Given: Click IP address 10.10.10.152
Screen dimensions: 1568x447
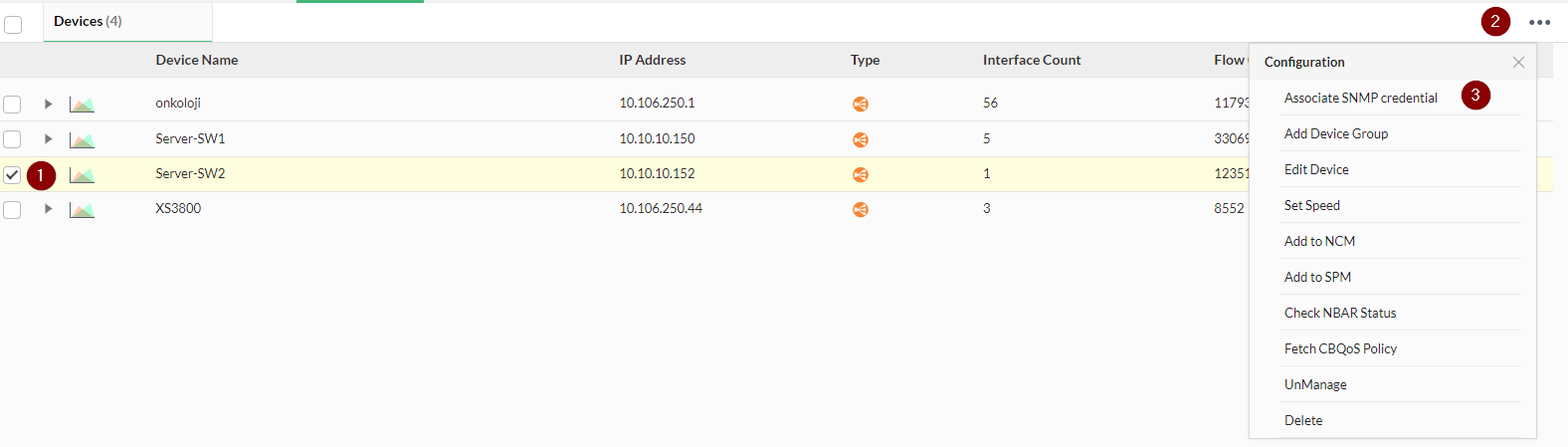Looking at the screenshot, I should click(657, 173).
